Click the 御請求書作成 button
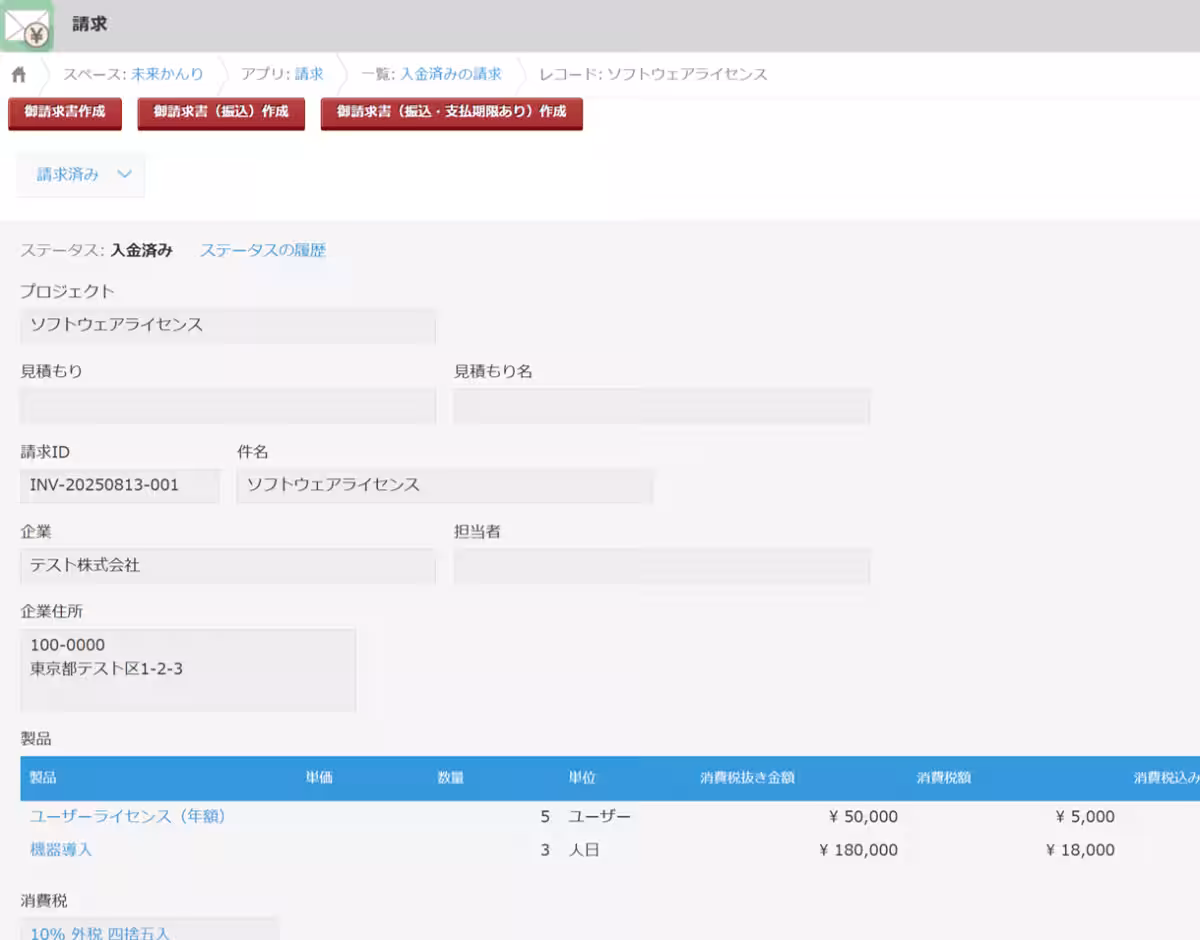 tap(65, 114)
